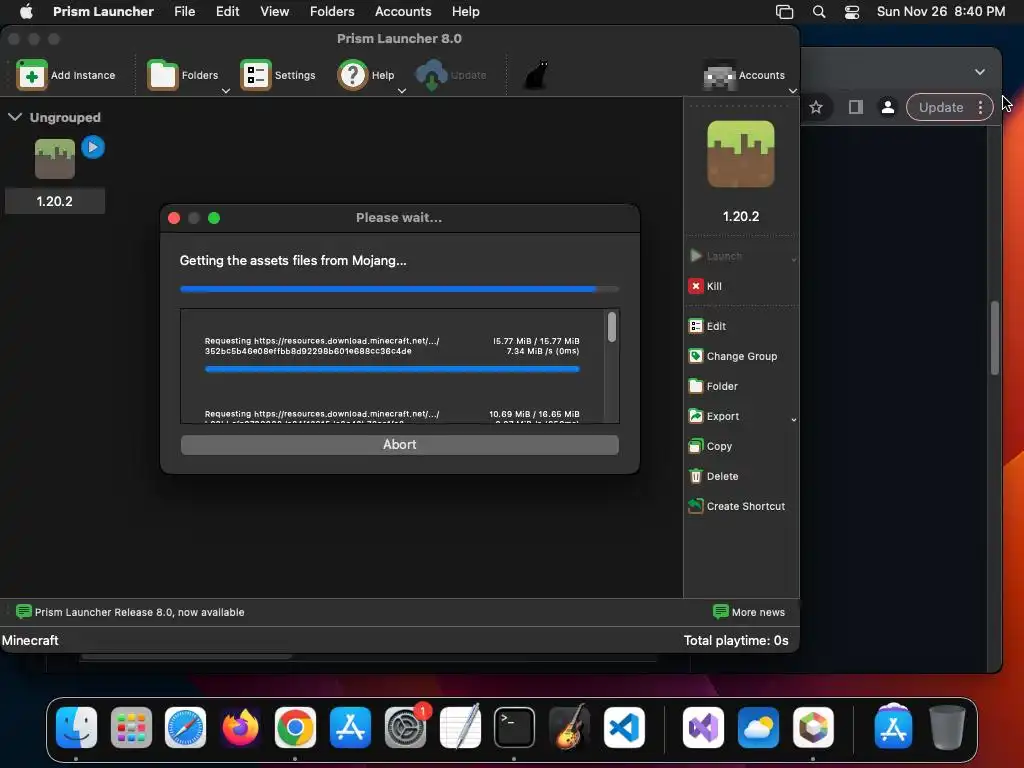Open the More news button

[x=749, y=612]
